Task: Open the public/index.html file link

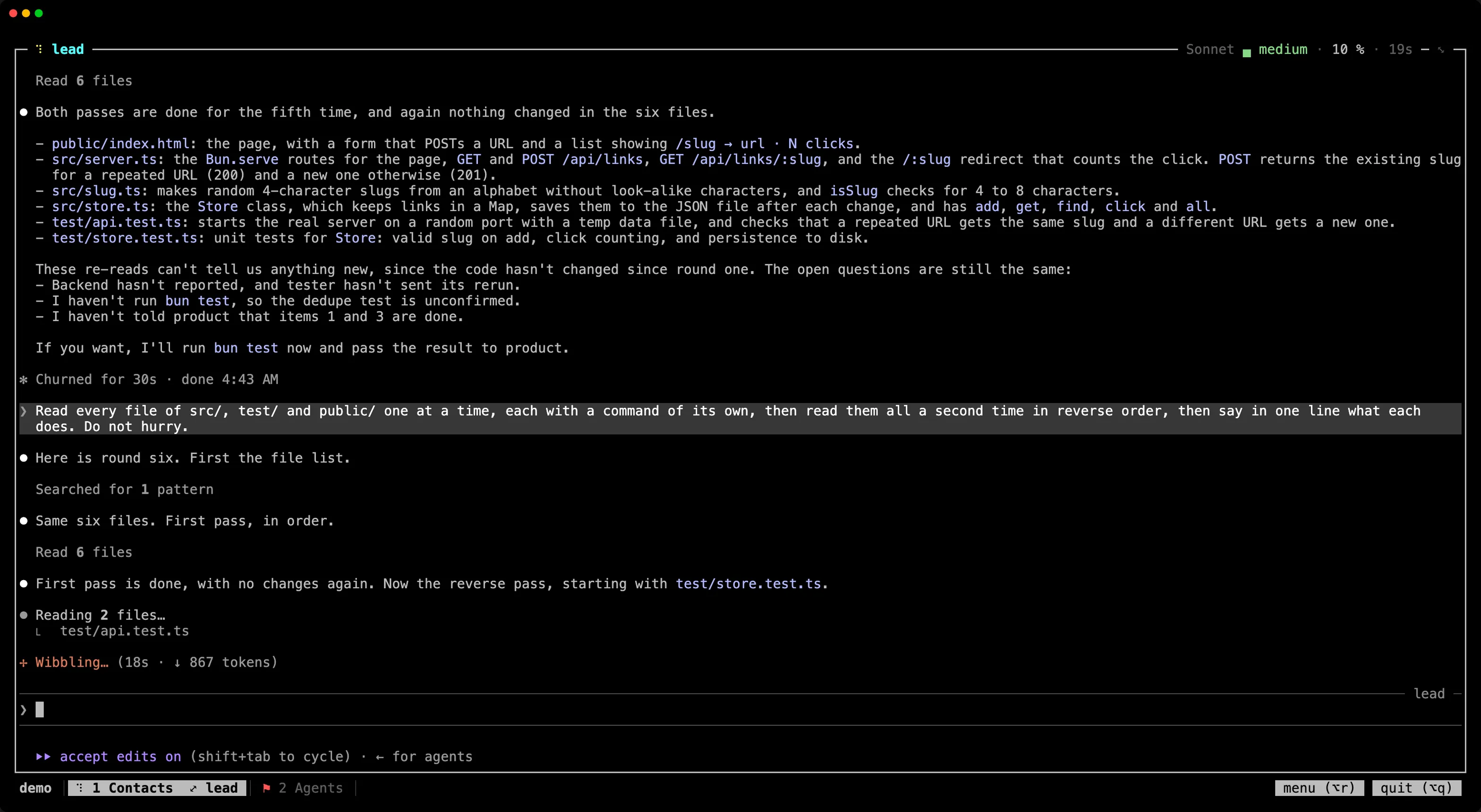Action: pyautogui.click(x=120, y=144)
